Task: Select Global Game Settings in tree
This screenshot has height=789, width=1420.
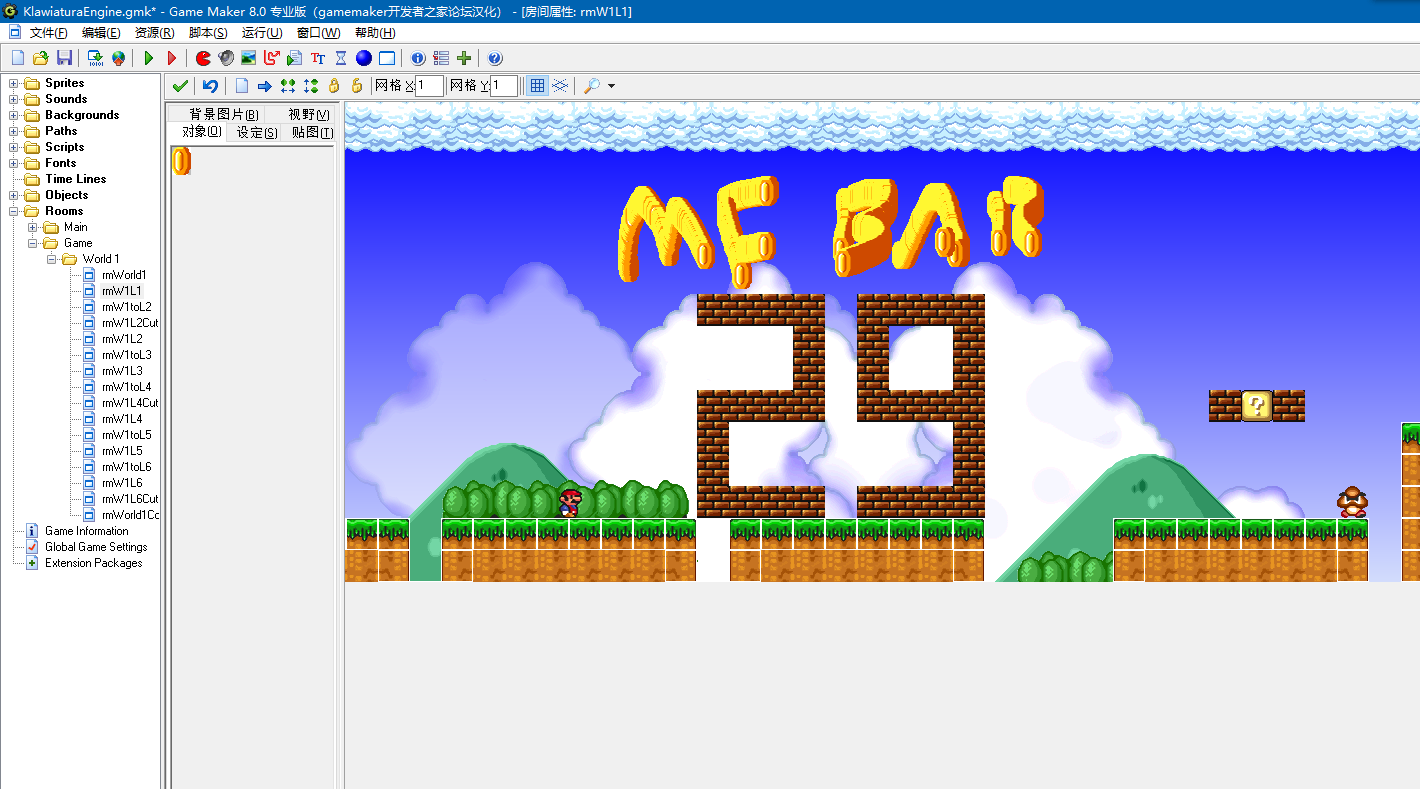Action: click(96, 547)
